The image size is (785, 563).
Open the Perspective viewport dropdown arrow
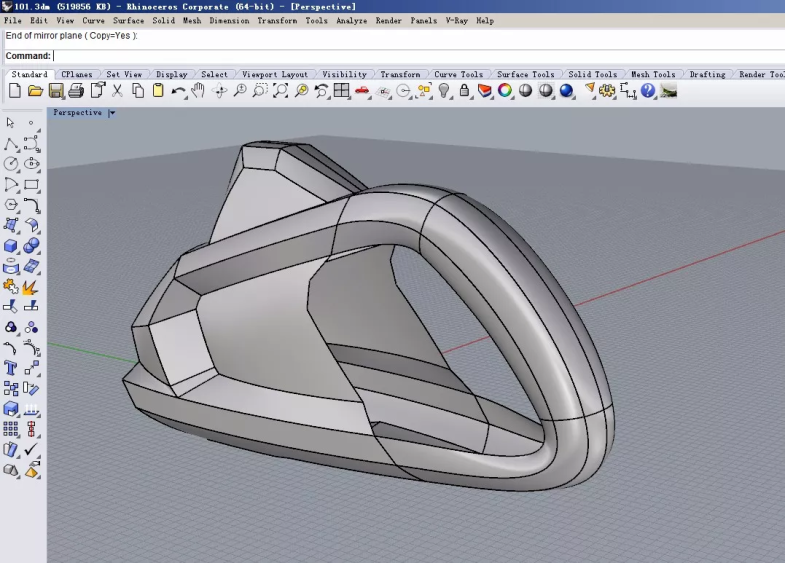tap(112, 113)
